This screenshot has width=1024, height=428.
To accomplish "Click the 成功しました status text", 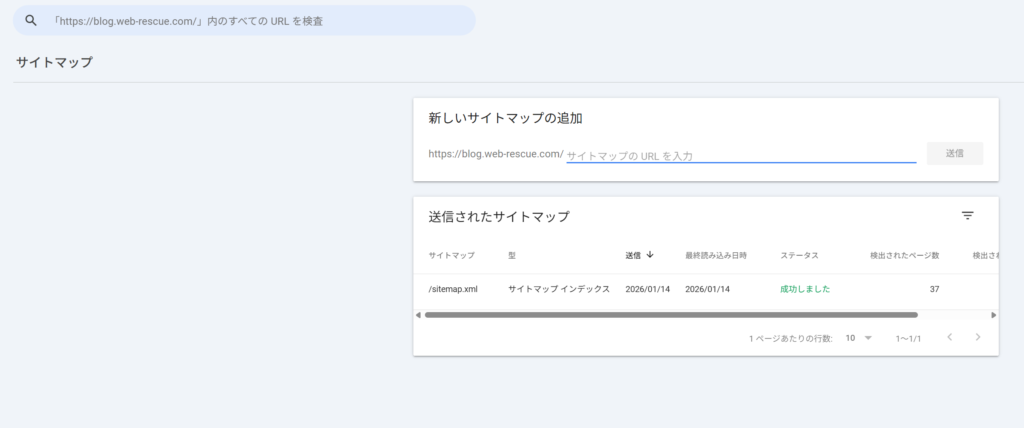I will click(805, 289).
